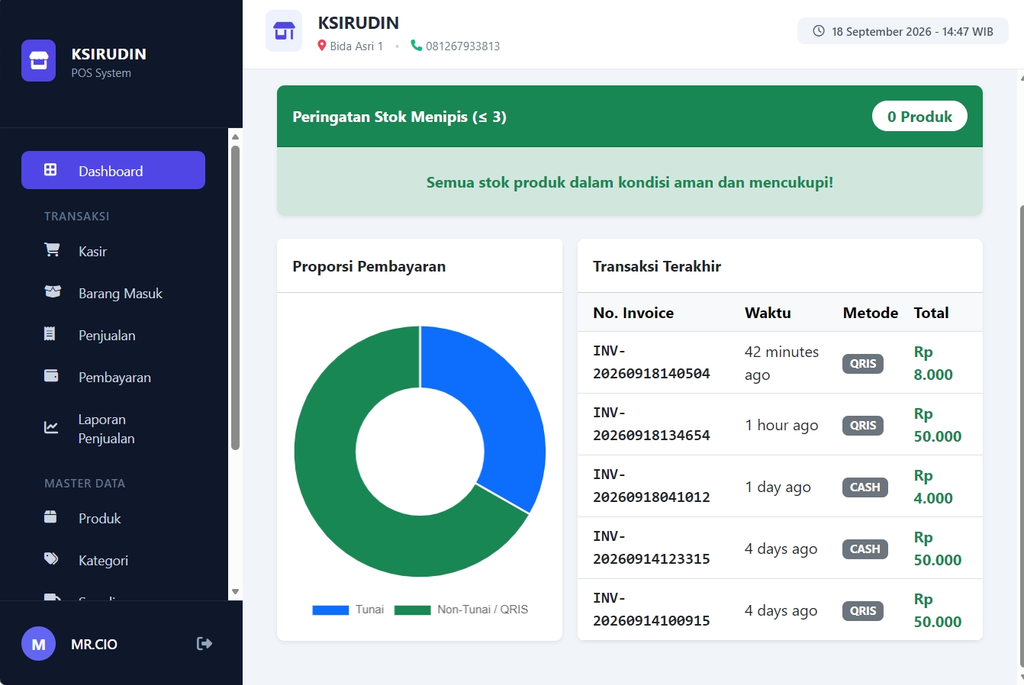Viewport: 1024px width, 685px height.
Task: Go to the Kategori page
Action: point(113,560)
